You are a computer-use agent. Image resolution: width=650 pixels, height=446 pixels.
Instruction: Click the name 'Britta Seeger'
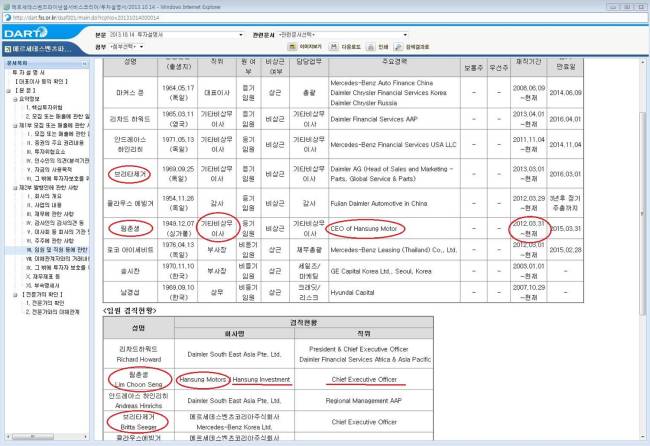point(138,427)
